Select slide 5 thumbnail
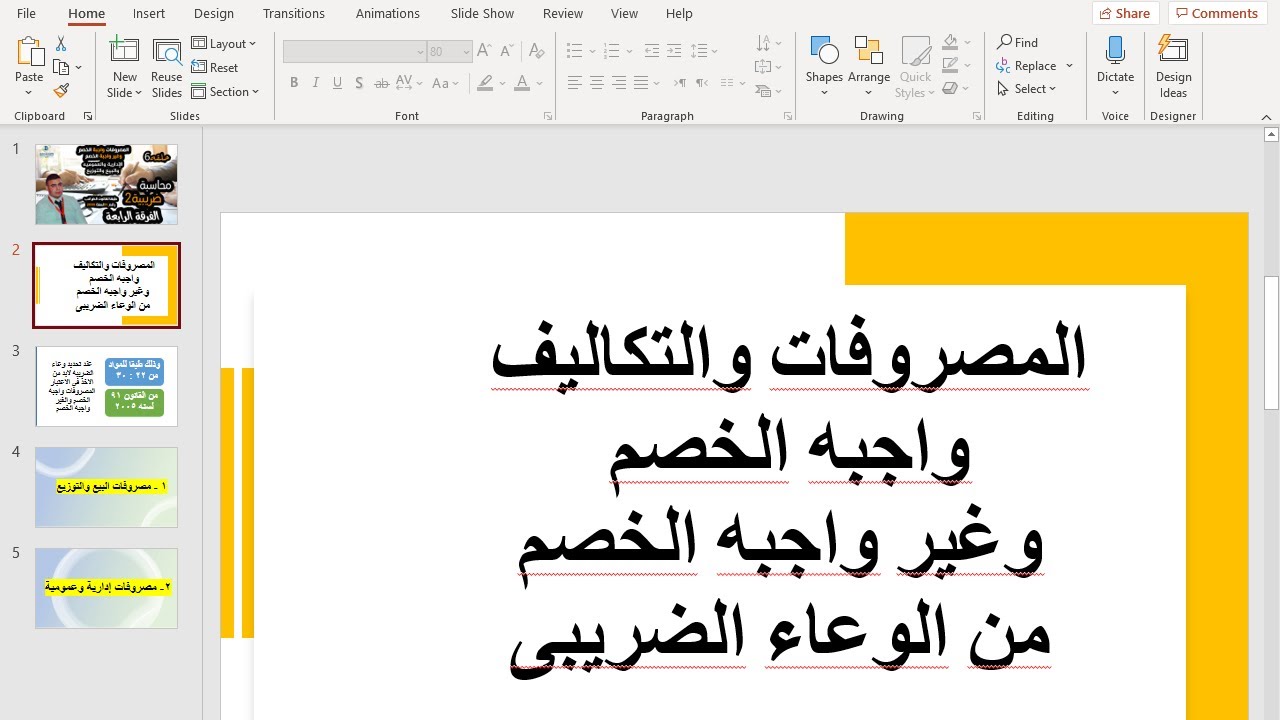The height and width of the screenshot is (720, 1280). 106,588
